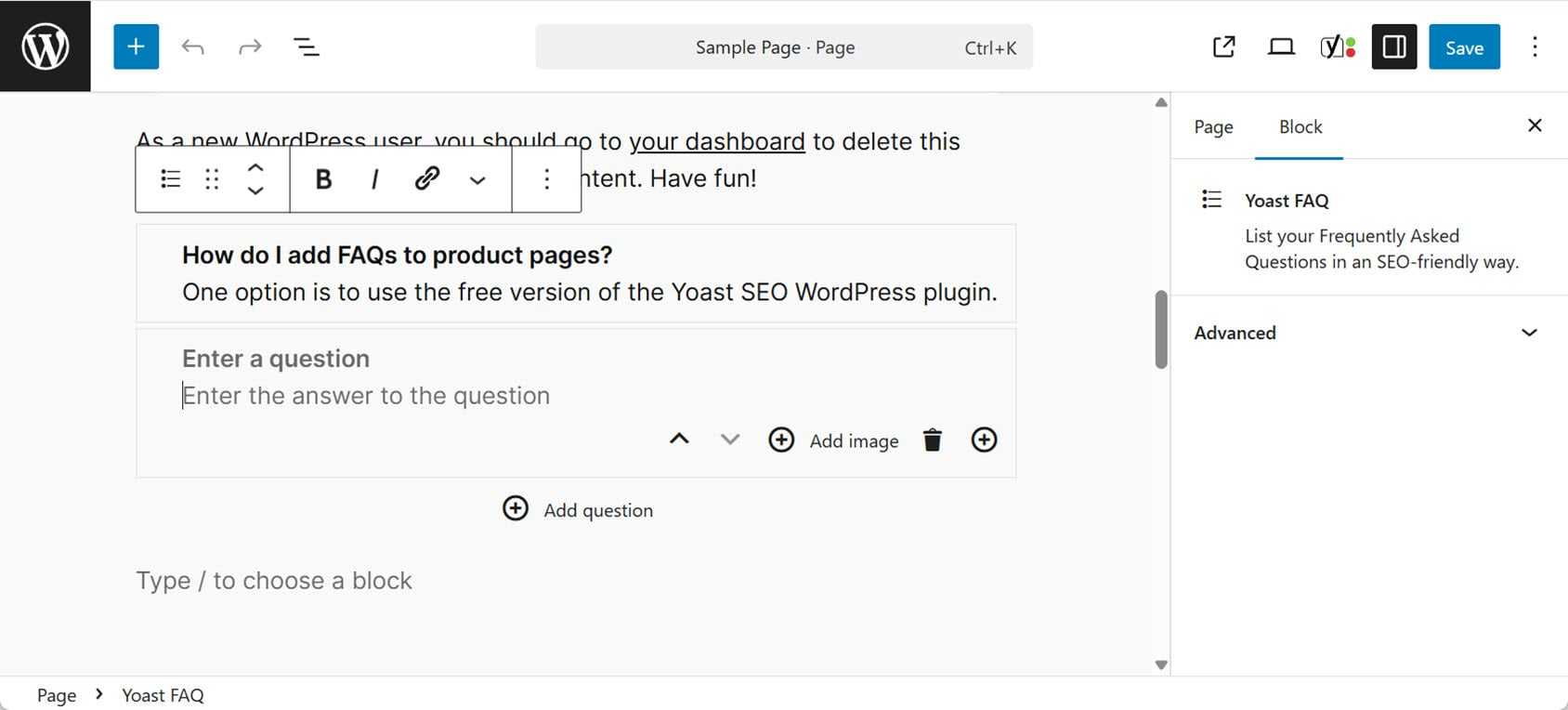Undo the last change
The width and height of the screenshot is (1568, 710).
(x=192, y=46)
